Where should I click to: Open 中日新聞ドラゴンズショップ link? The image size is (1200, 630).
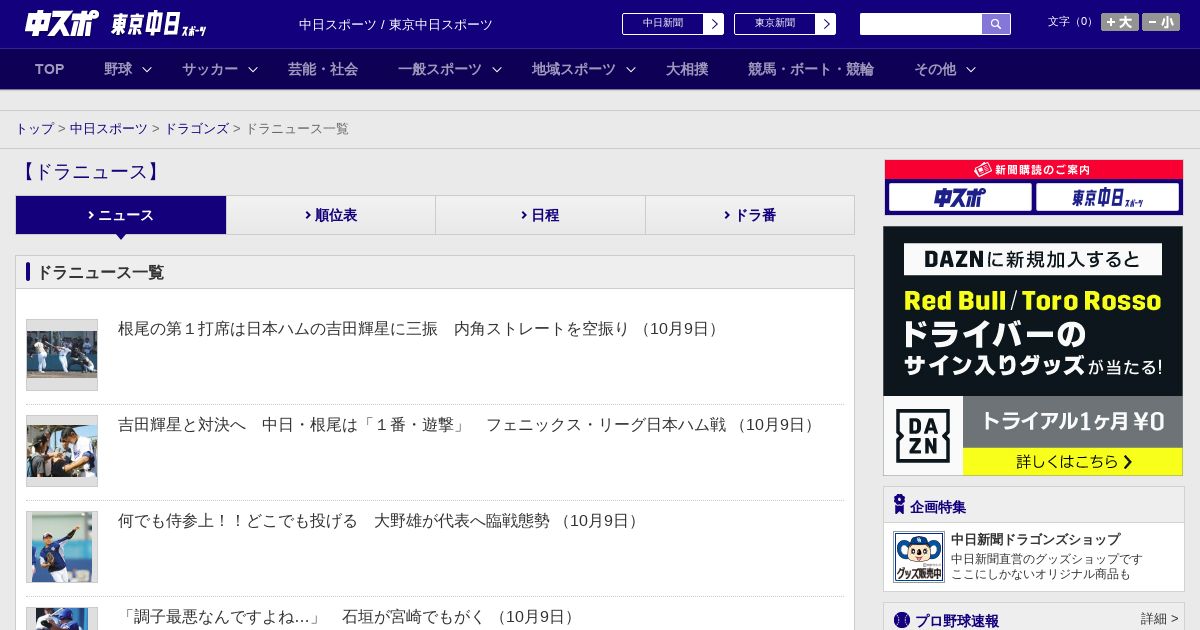[1035, 539]
